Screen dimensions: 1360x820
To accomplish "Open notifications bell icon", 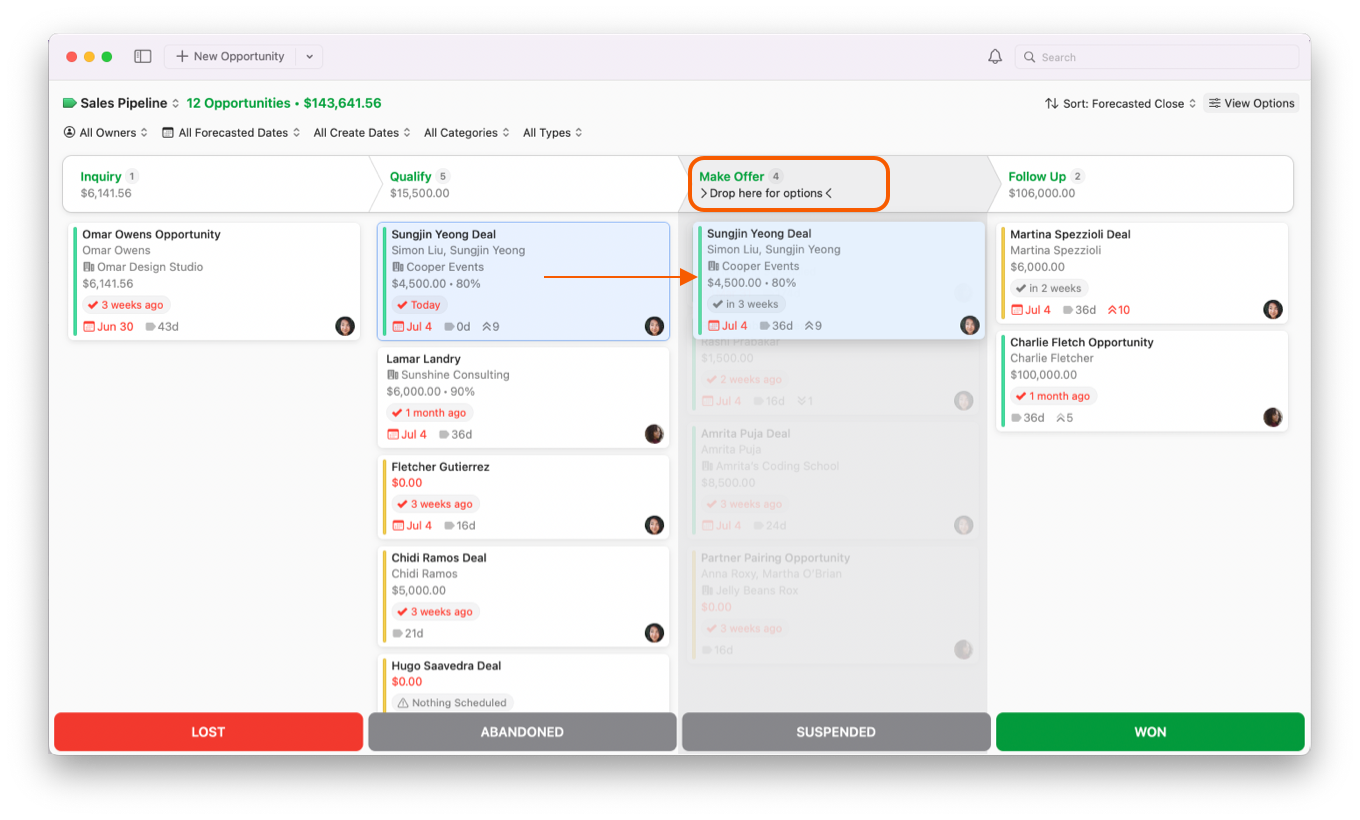I will pyautogui.click(x=995, y=57).
